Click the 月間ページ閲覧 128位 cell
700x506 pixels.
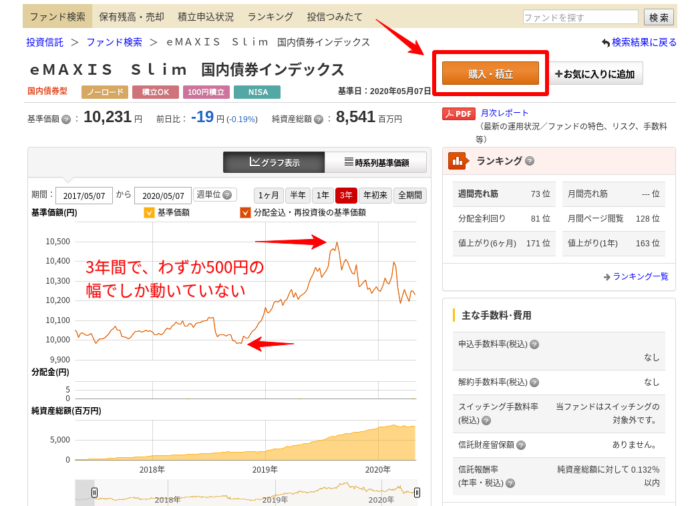613,218
